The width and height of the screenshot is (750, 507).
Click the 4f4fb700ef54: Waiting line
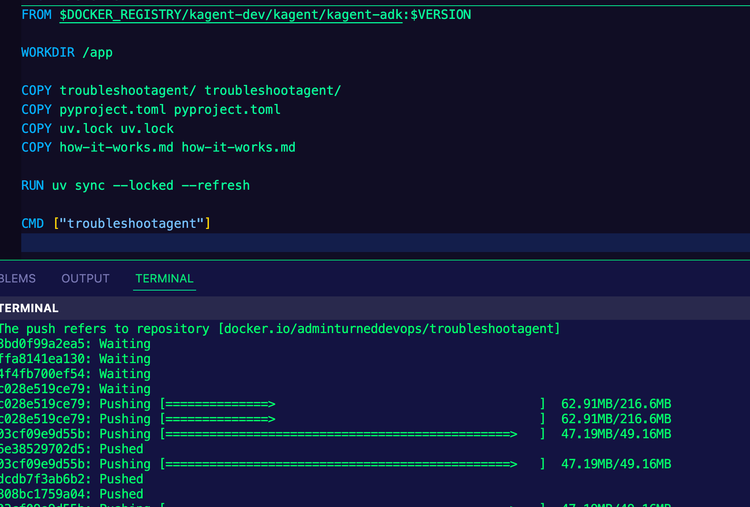pos(75,374)
